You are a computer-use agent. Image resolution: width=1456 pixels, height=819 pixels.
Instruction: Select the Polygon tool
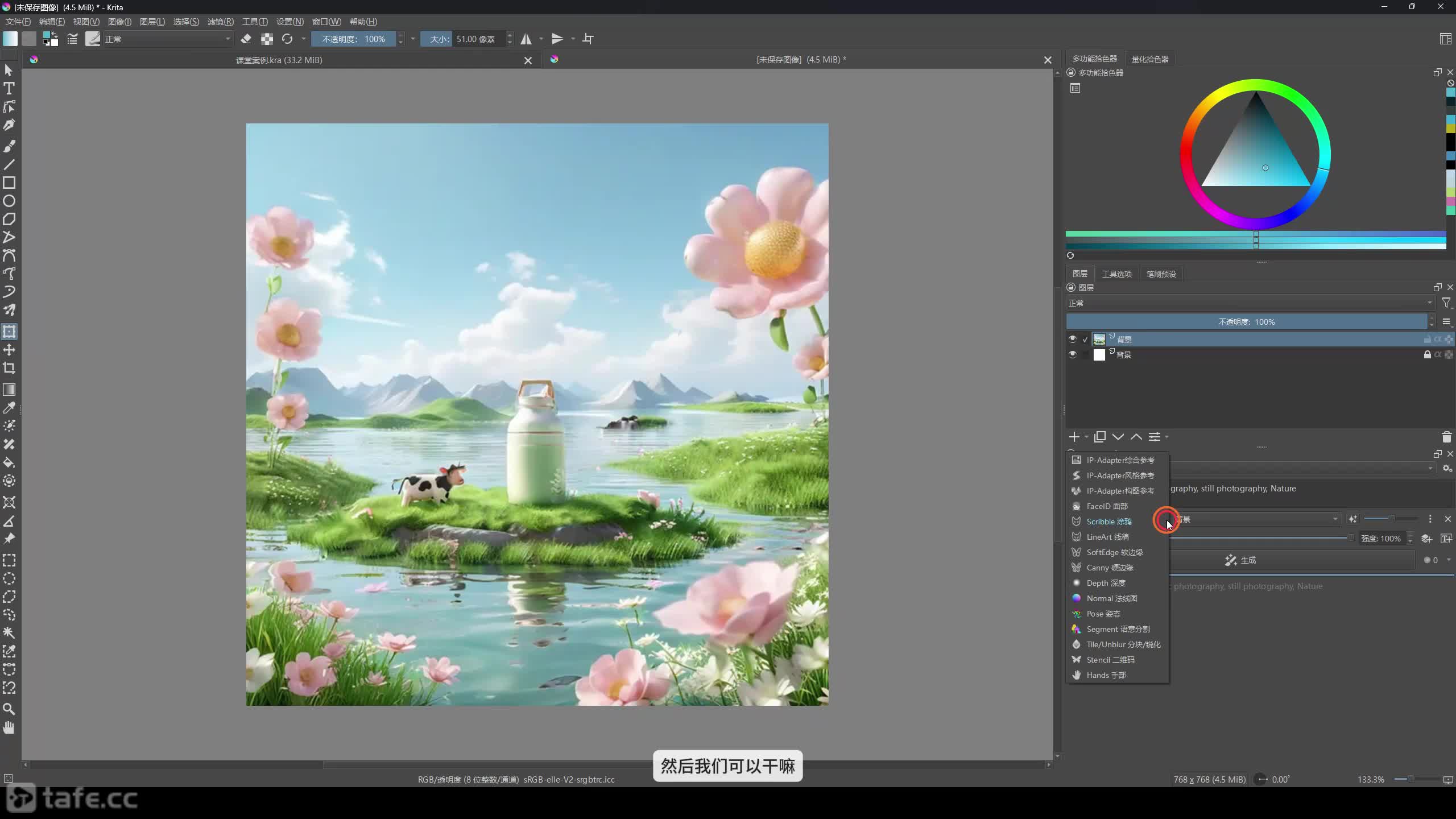pos(9,219)
